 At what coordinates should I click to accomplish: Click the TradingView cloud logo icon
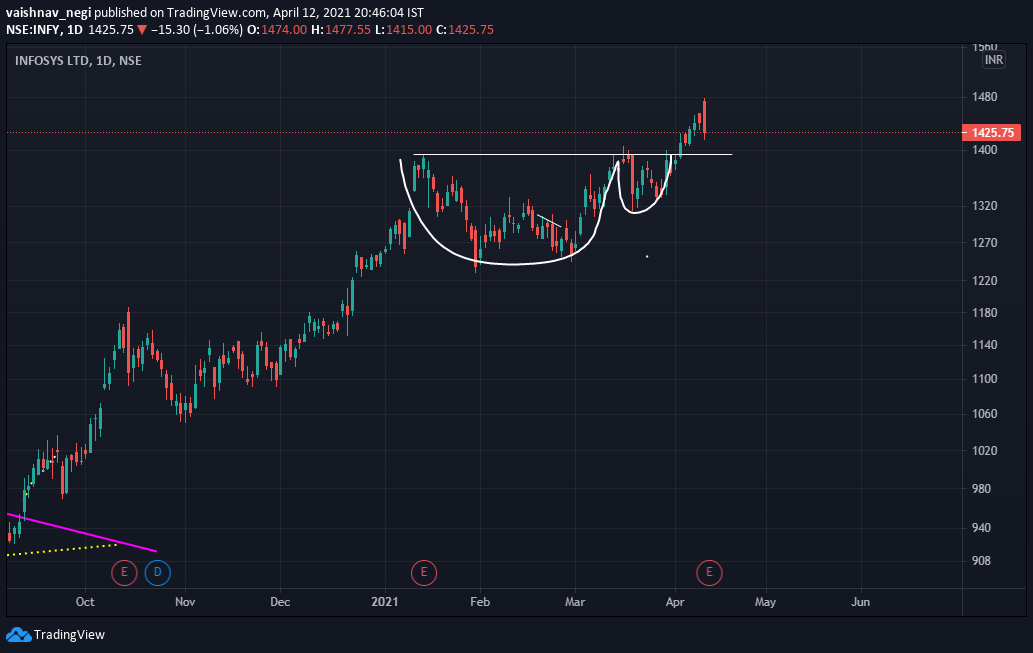[18, 635]
